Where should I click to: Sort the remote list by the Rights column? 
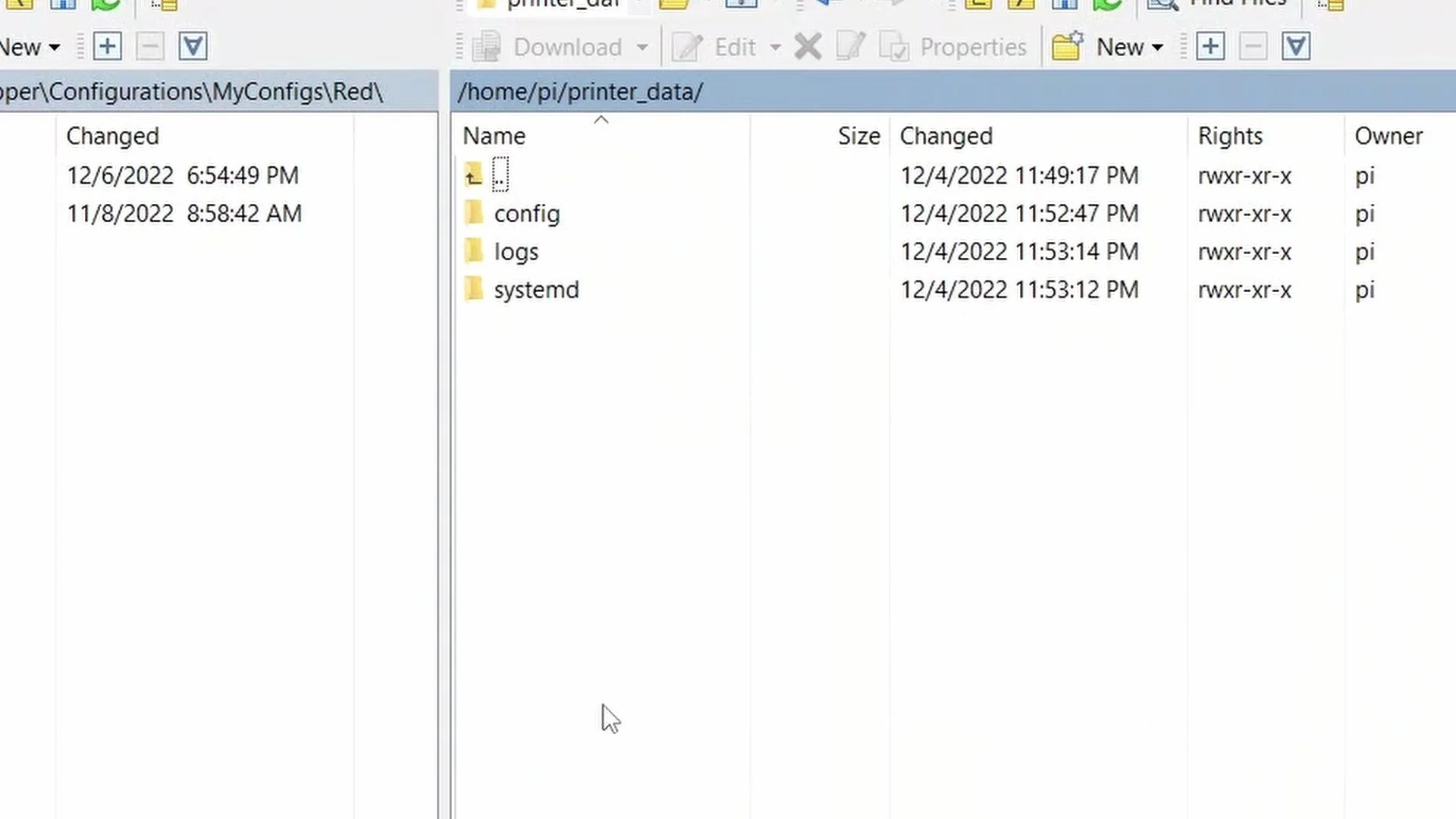[1230, 136]
